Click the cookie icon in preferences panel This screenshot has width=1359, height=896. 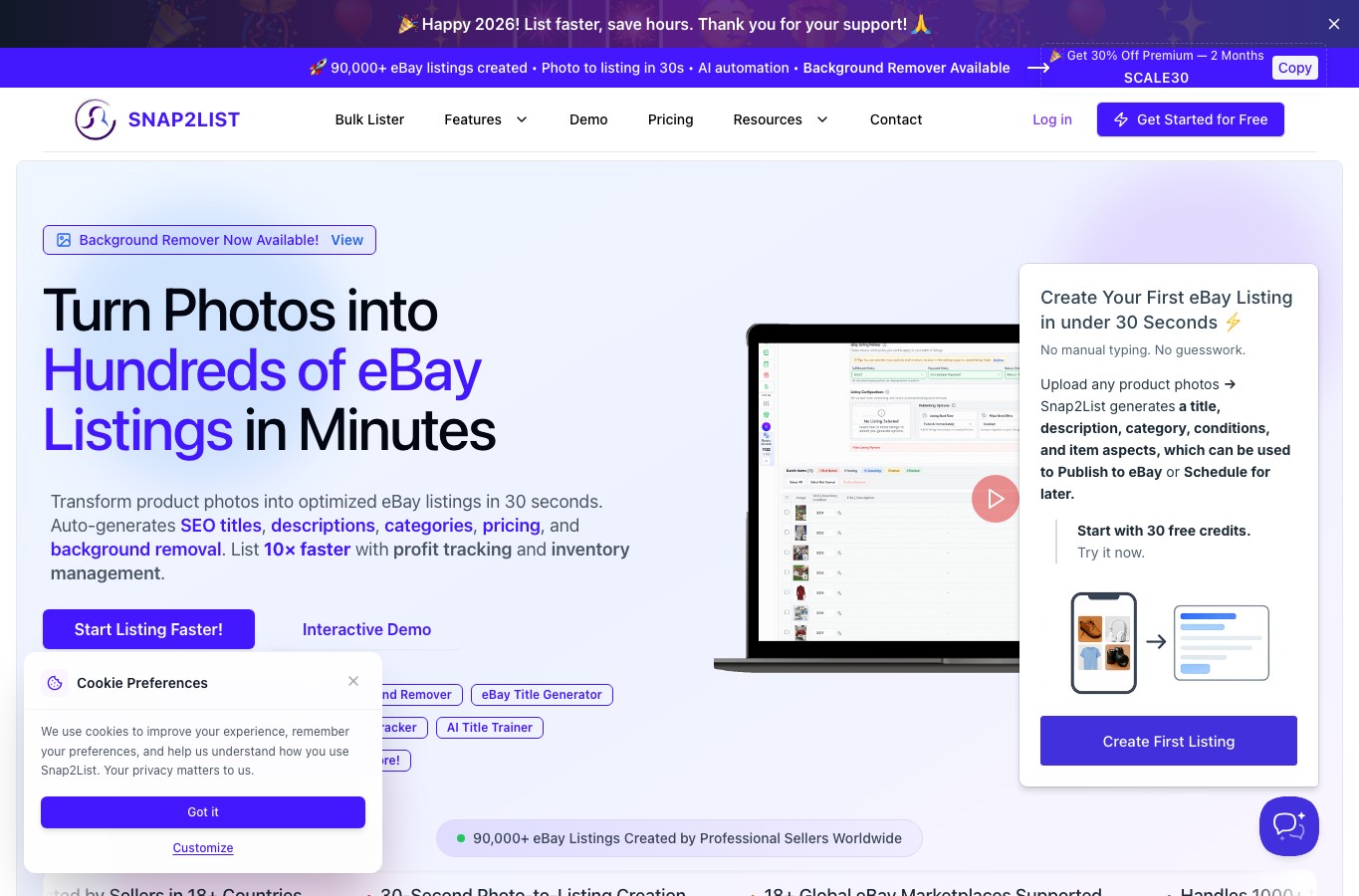point(55,683)
